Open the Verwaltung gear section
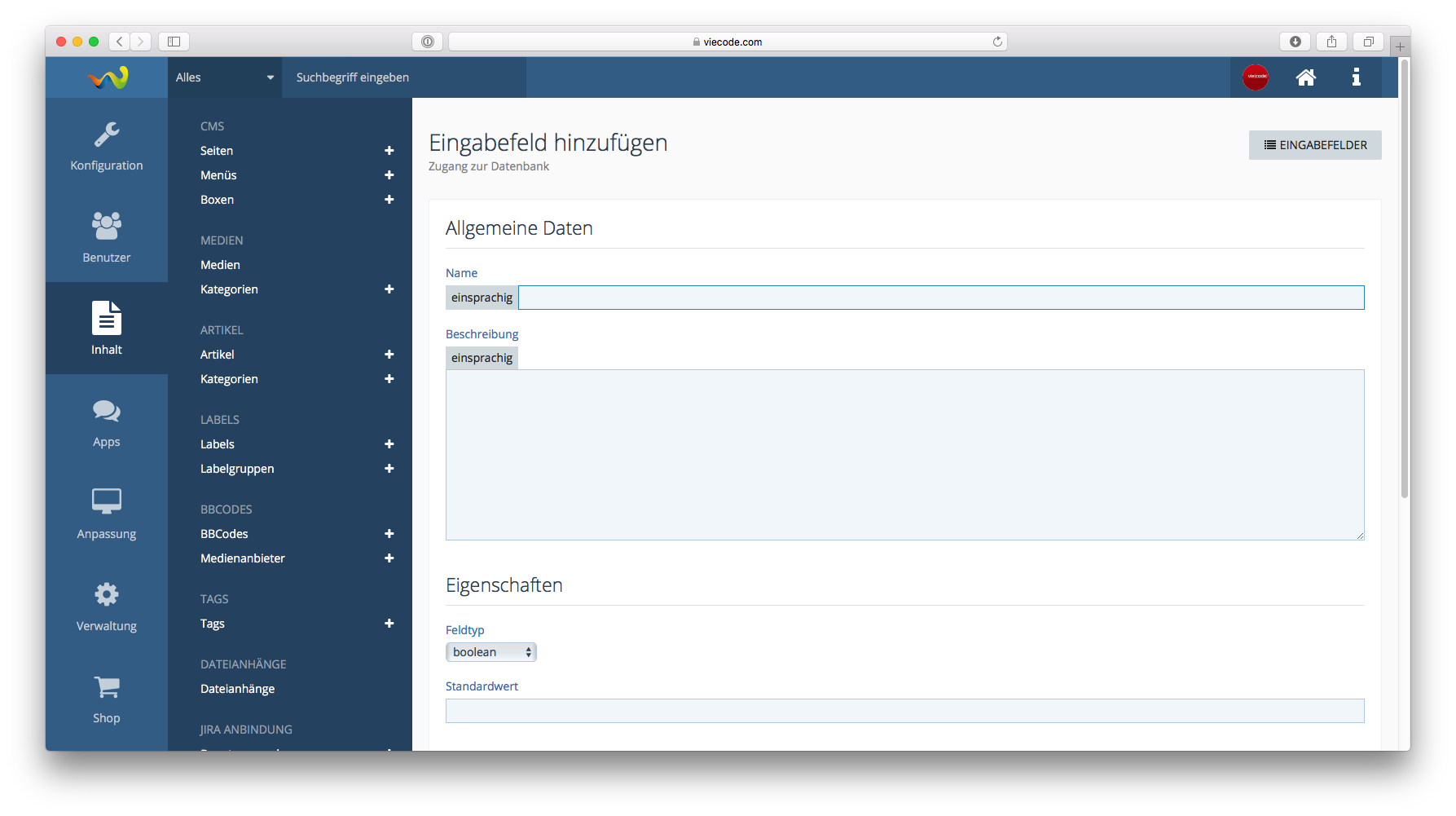The width and height of the screenshot is (1456, 816). 107,606
